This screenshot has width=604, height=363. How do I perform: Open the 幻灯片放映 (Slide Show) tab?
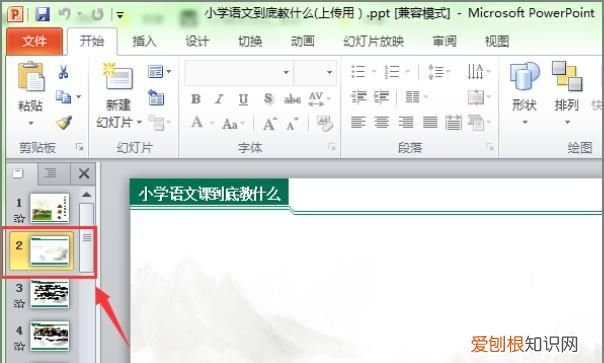click(x=374, y=41)
